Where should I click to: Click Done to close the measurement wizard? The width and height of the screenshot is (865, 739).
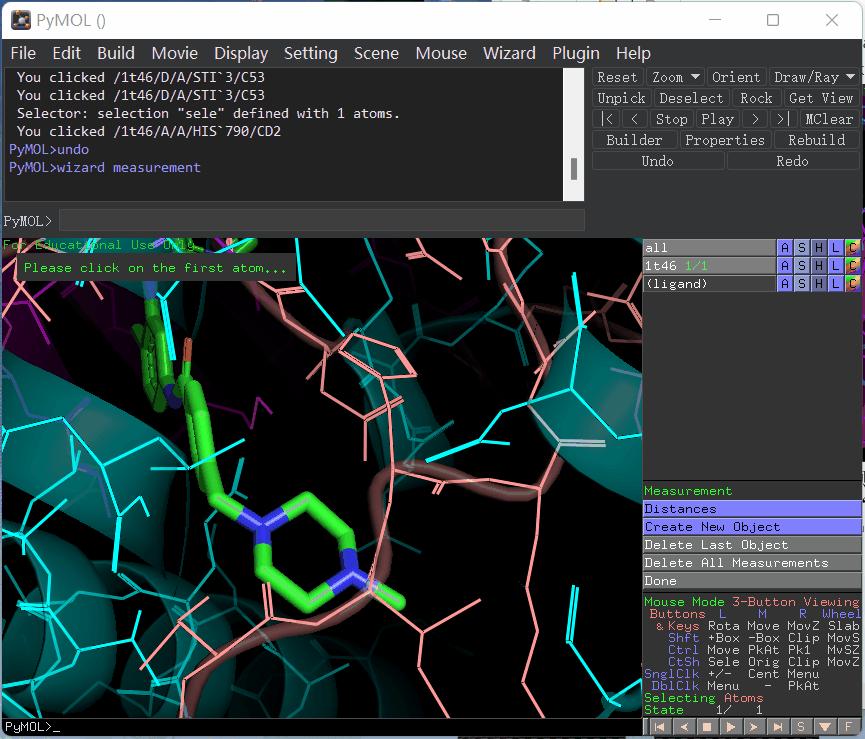tap(751, 581)
